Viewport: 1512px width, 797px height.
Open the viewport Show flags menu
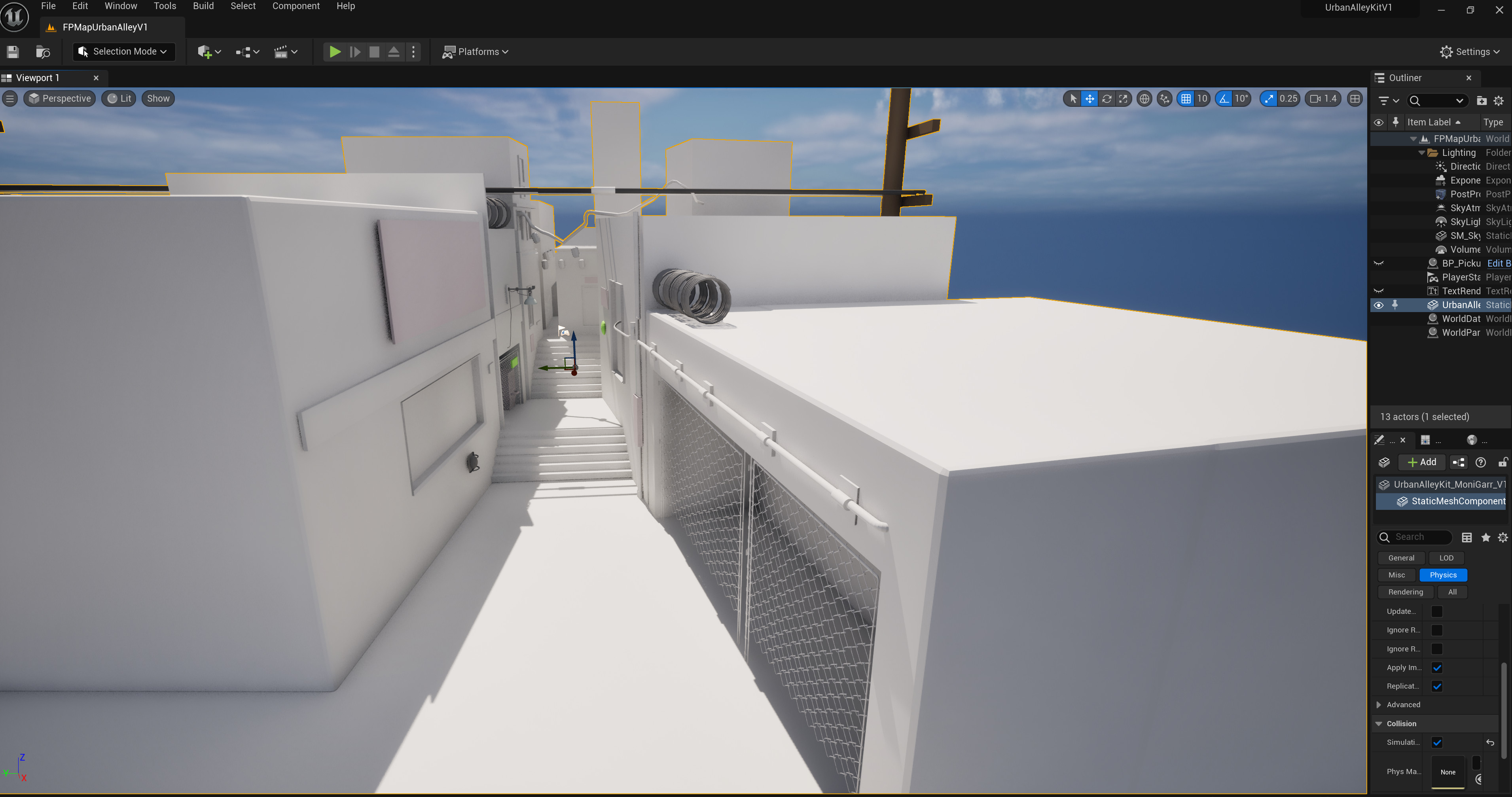[158, 98]
